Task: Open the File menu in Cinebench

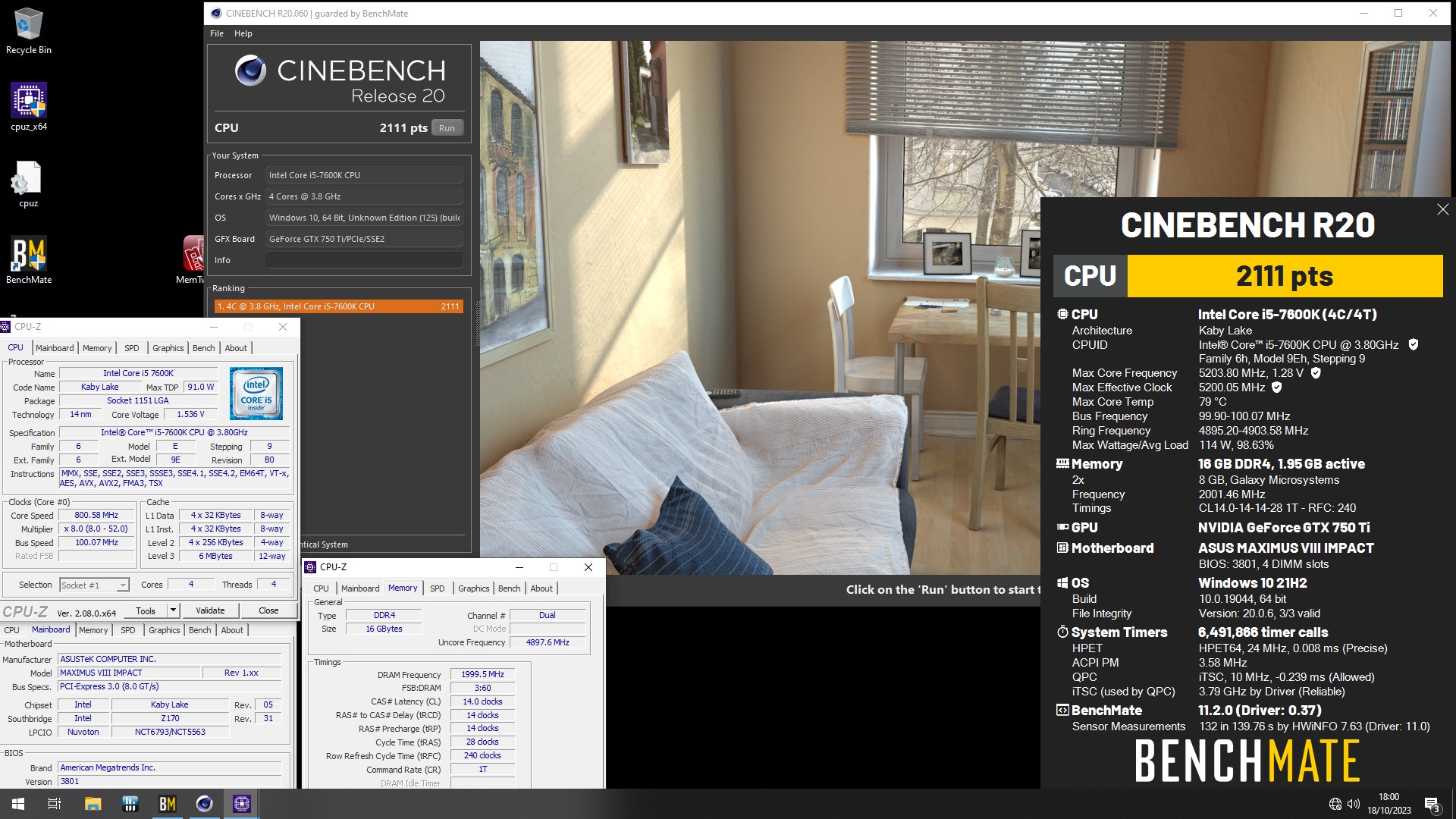Action: [217, 33]
